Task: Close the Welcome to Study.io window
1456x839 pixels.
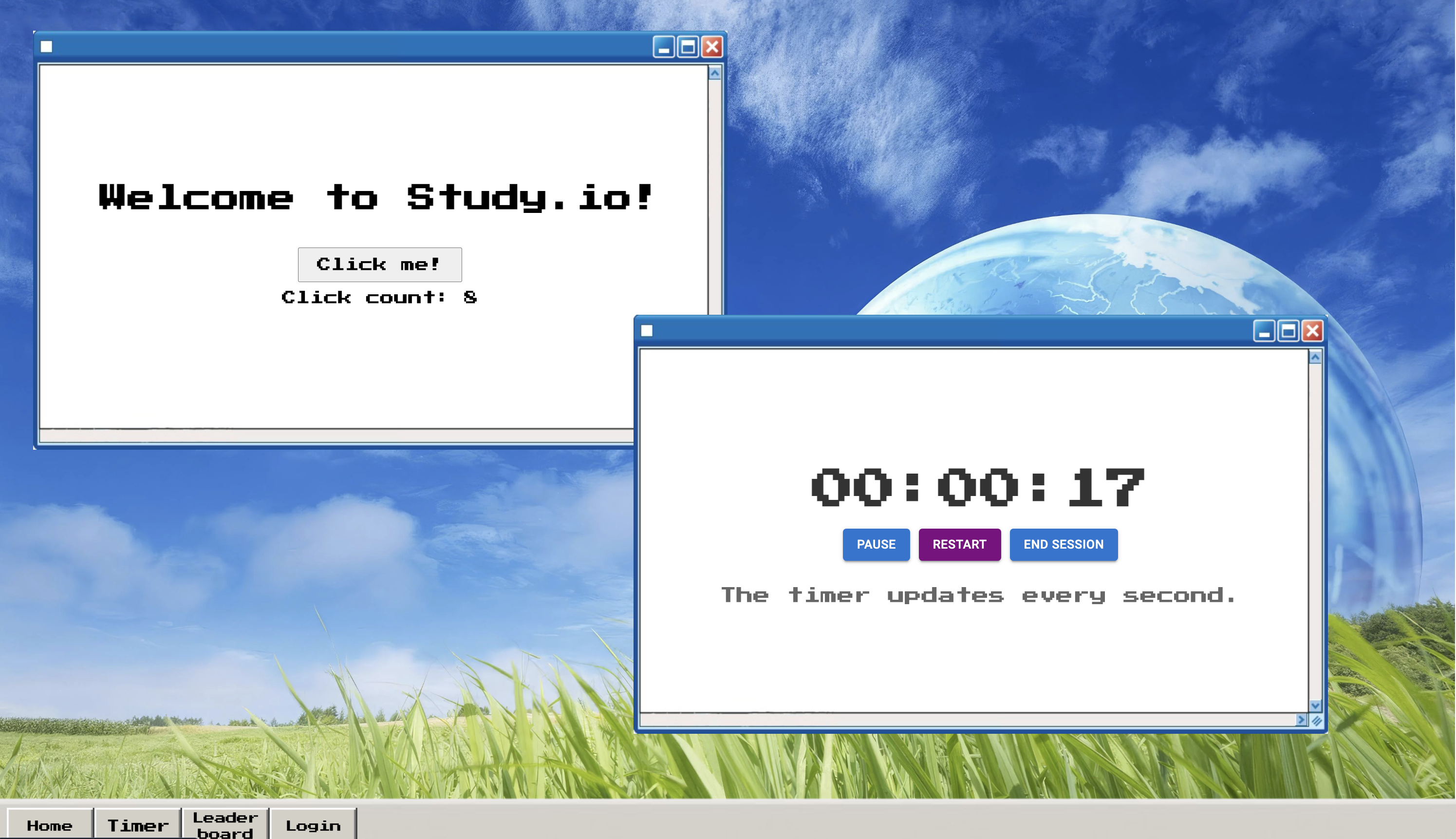Action: [712, 47]
